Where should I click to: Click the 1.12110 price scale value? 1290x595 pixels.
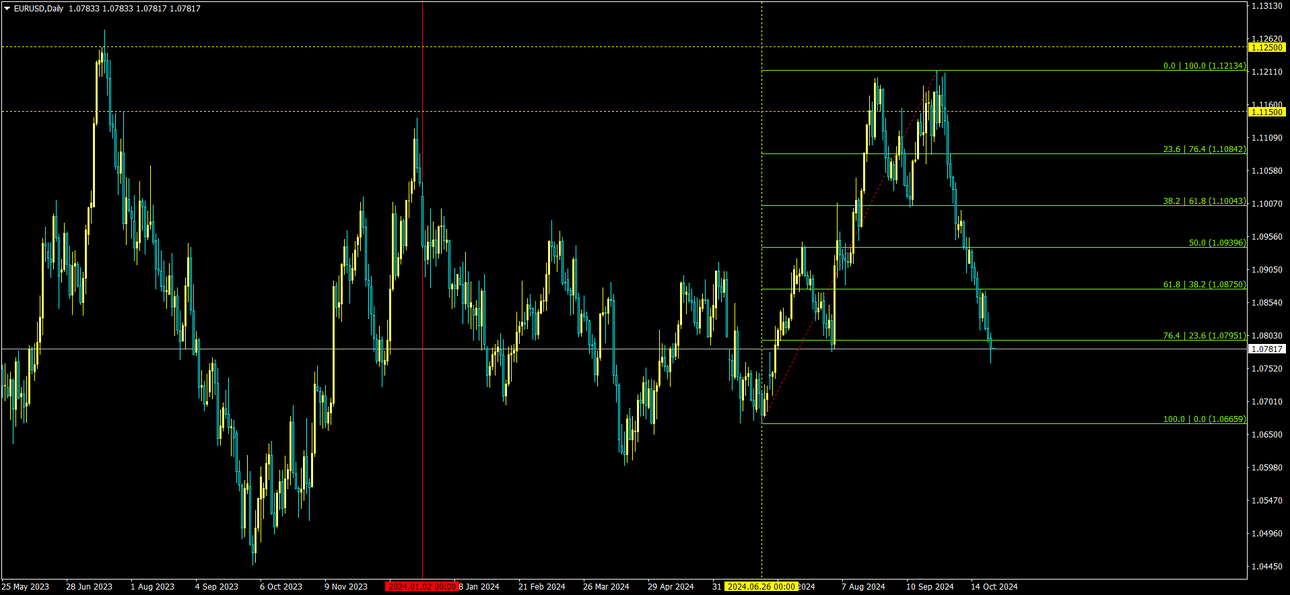tap(1267, 72)
